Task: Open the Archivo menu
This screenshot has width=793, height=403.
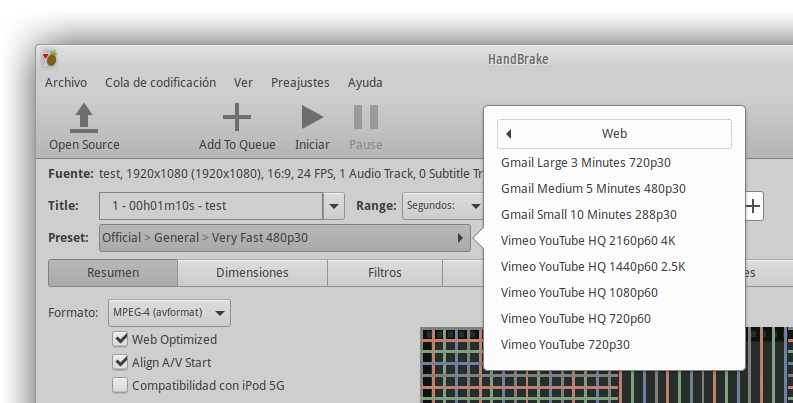Action: tap(66, 83)
